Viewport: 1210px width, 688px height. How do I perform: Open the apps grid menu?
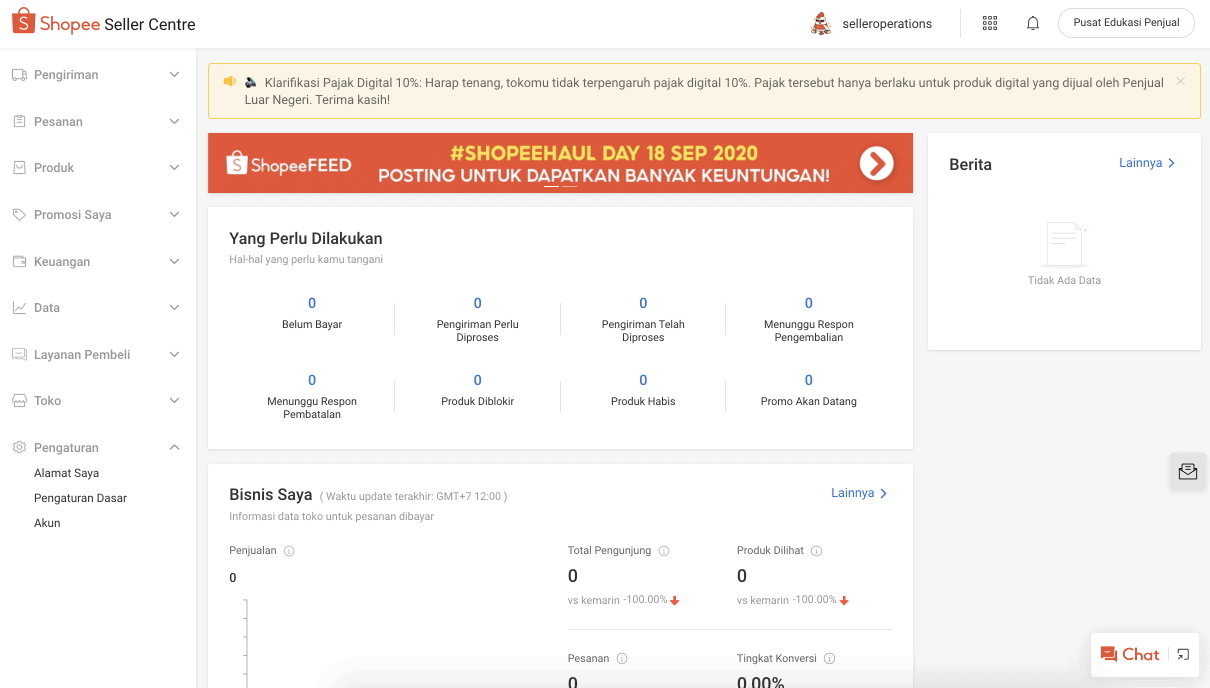pos(990,24)
